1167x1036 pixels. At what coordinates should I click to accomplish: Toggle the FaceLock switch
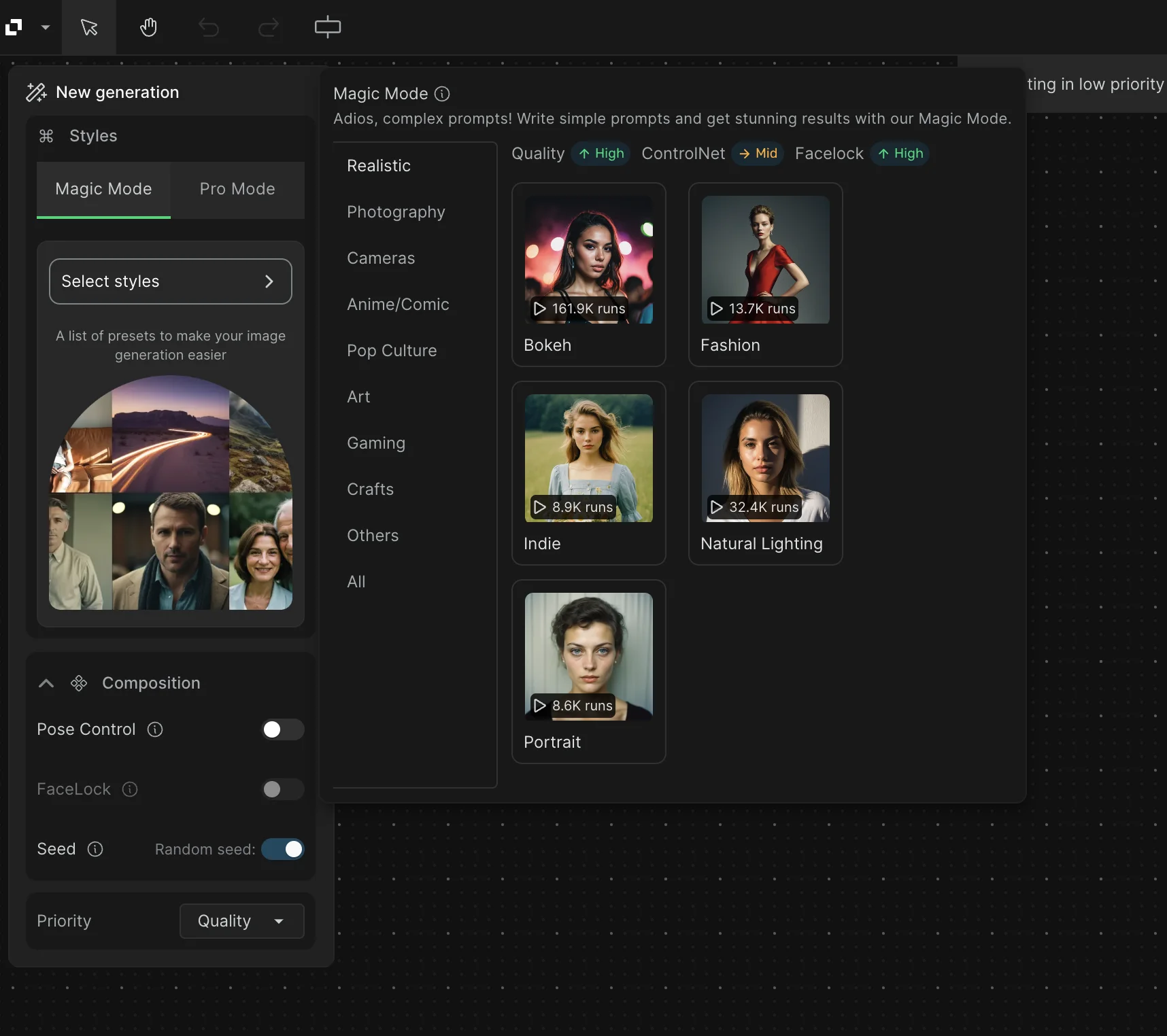[x=283, y=789]
